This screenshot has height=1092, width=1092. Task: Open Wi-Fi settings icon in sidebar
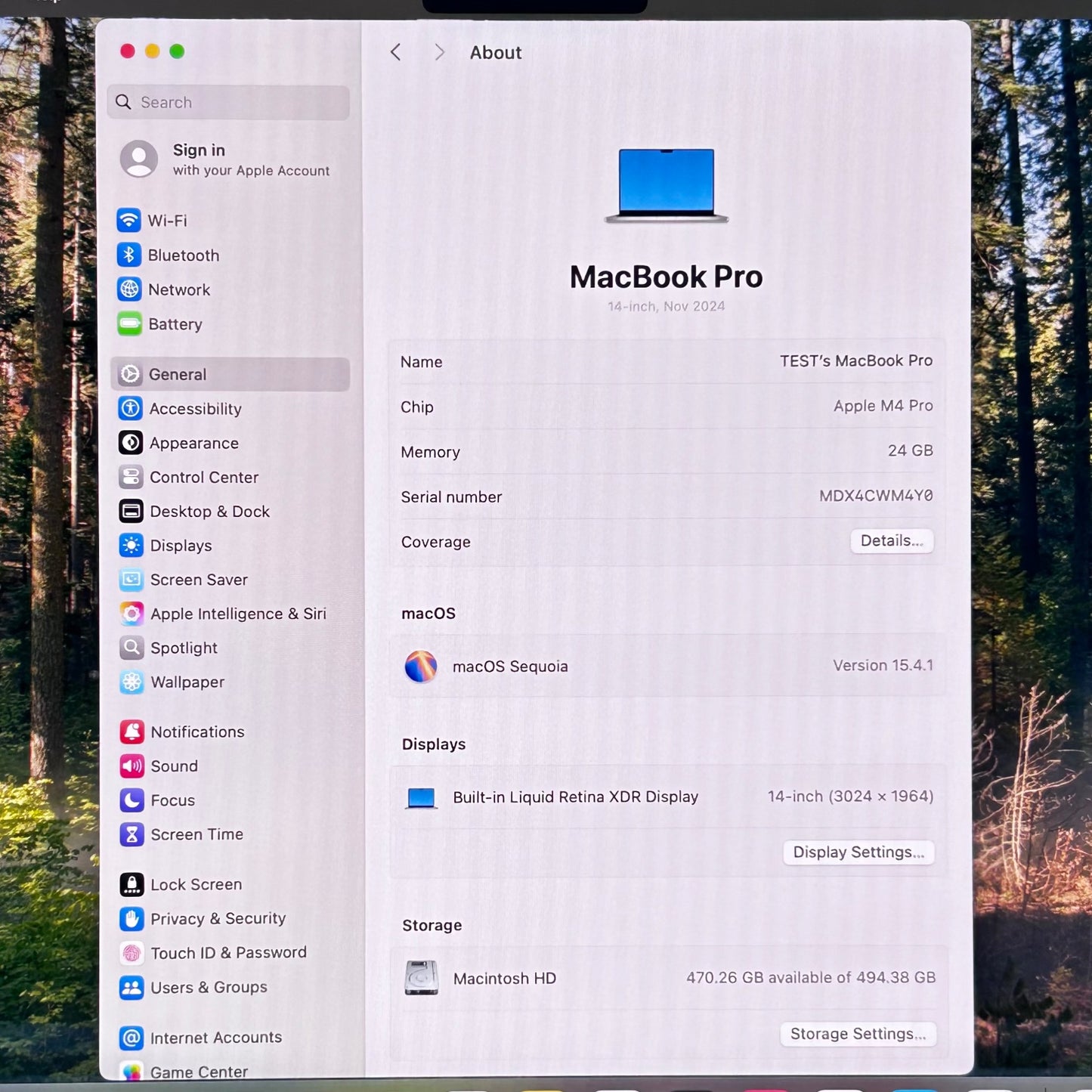[129, 221]
